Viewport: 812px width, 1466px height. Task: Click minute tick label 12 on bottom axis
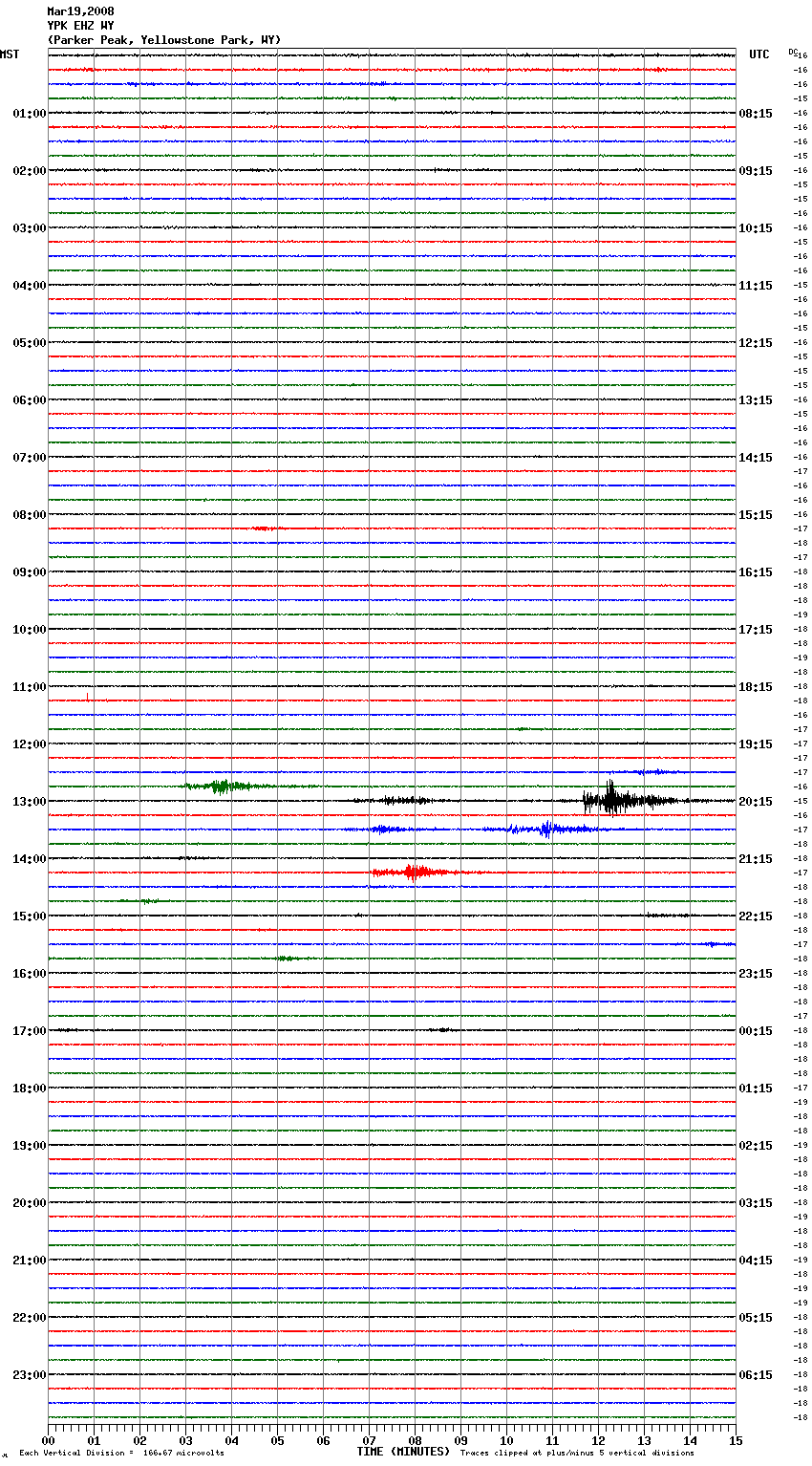pyautogui.click(x=598, y=1440)
